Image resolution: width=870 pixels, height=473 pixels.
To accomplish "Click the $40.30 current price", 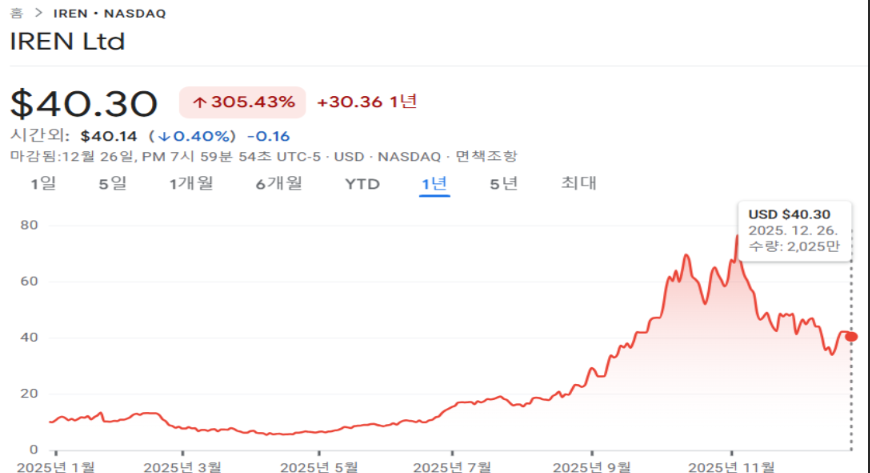I will pyautogui.click(x=84, y=103).
